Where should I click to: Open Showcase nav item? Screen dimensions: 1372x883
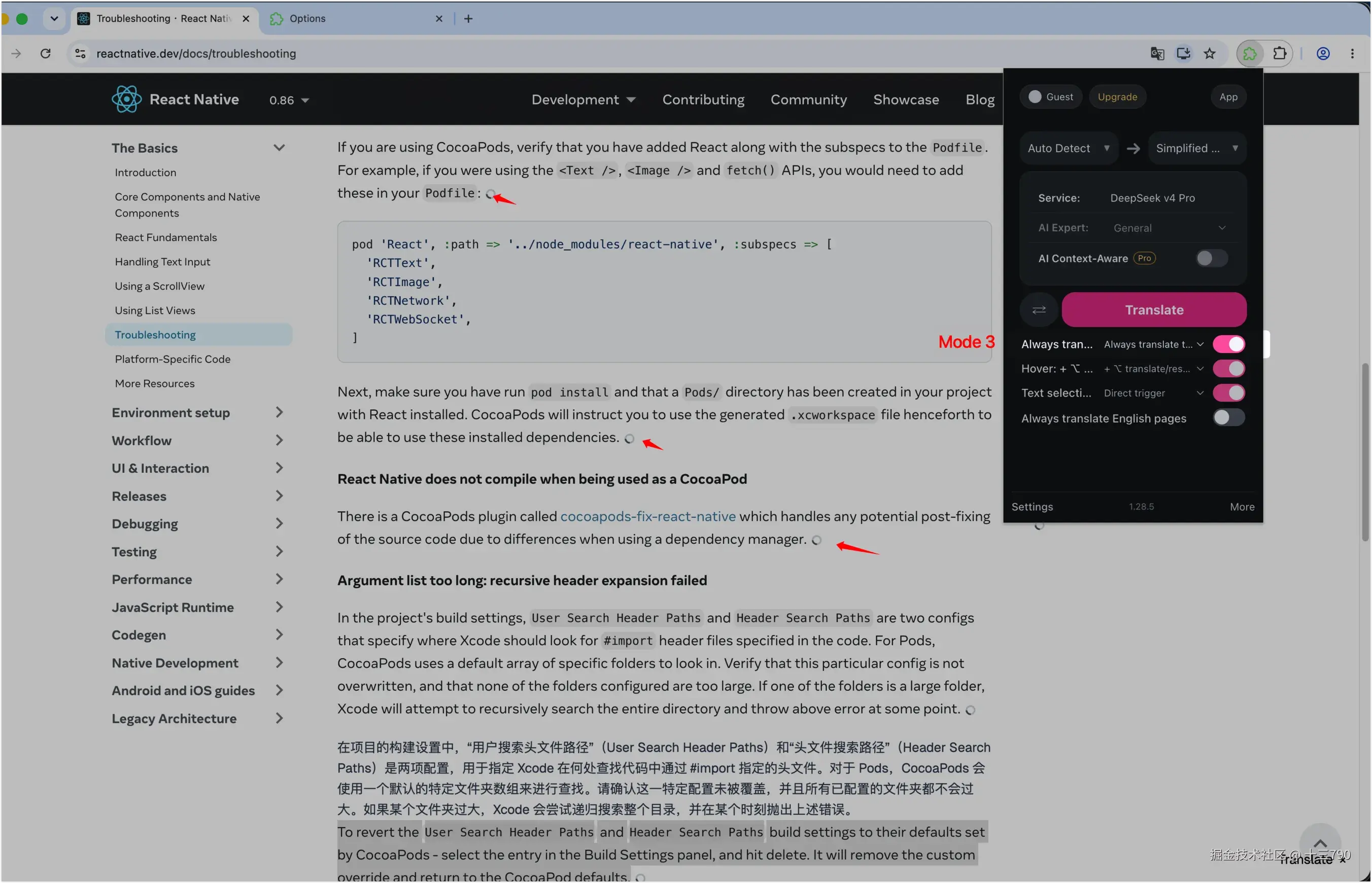pos(906,100)
